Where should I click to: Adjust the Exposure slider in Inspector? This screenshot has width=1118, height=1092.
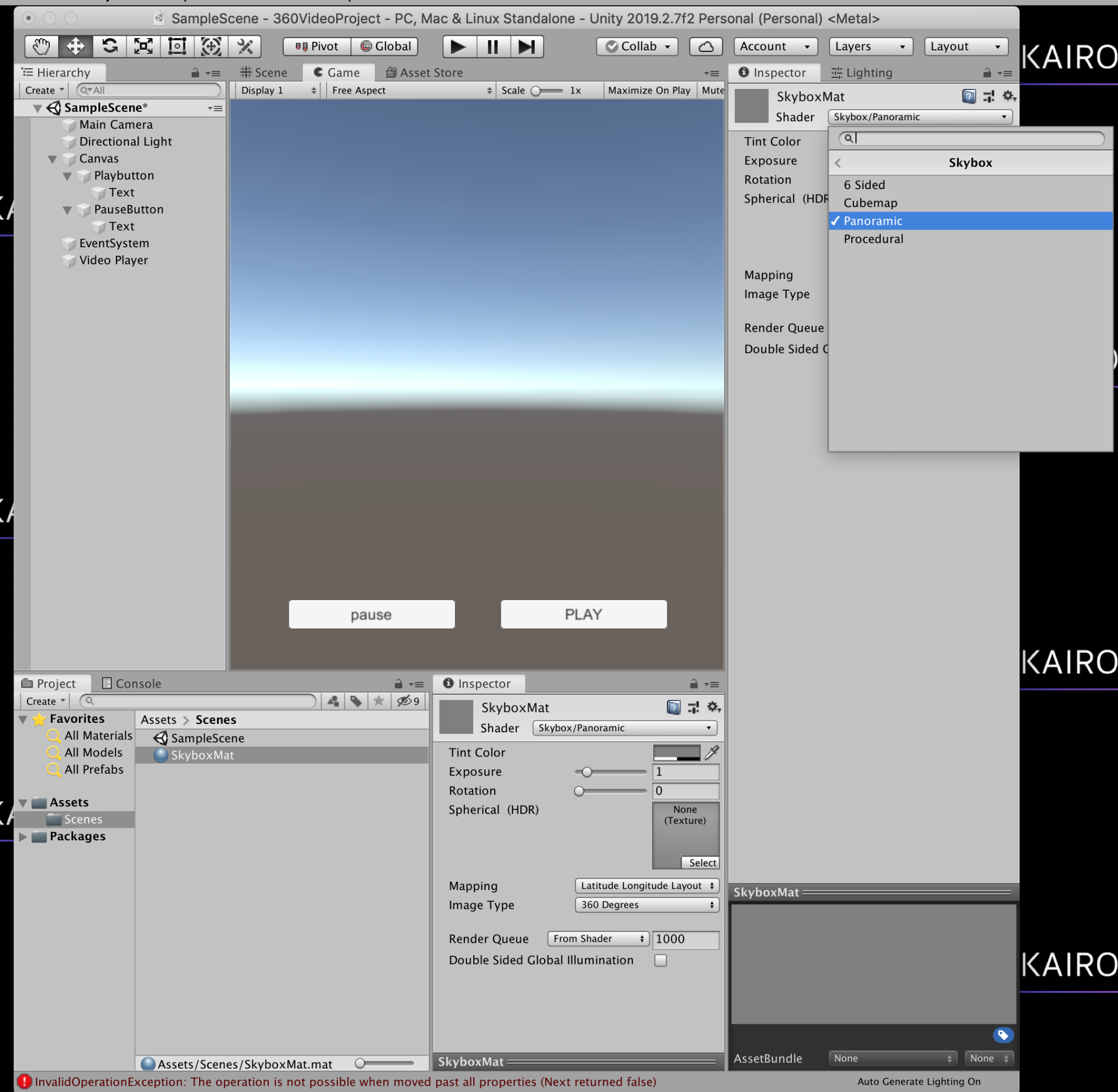[x=587, y=772]
